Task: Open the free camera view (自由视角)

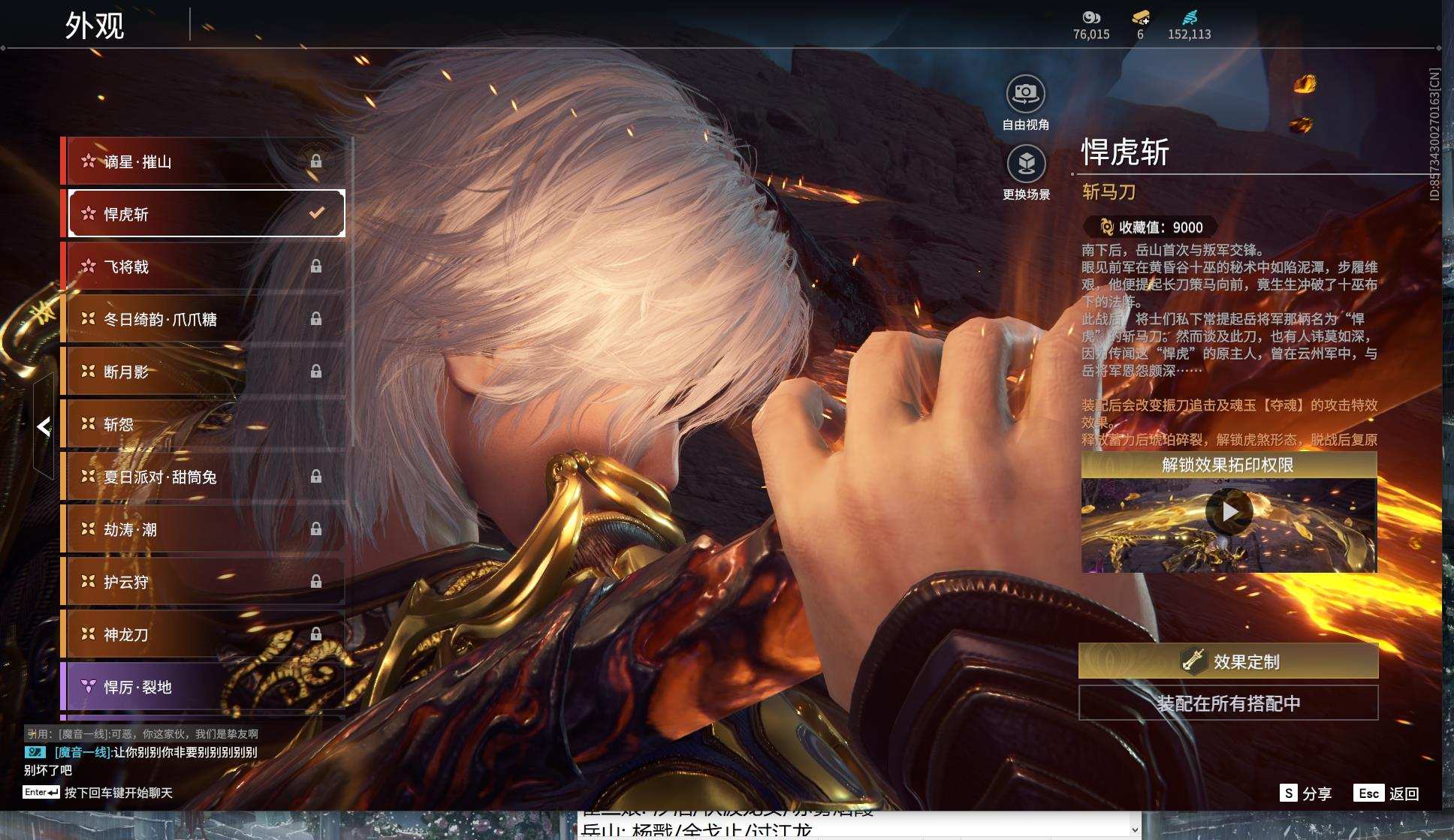Action: 1026,94
